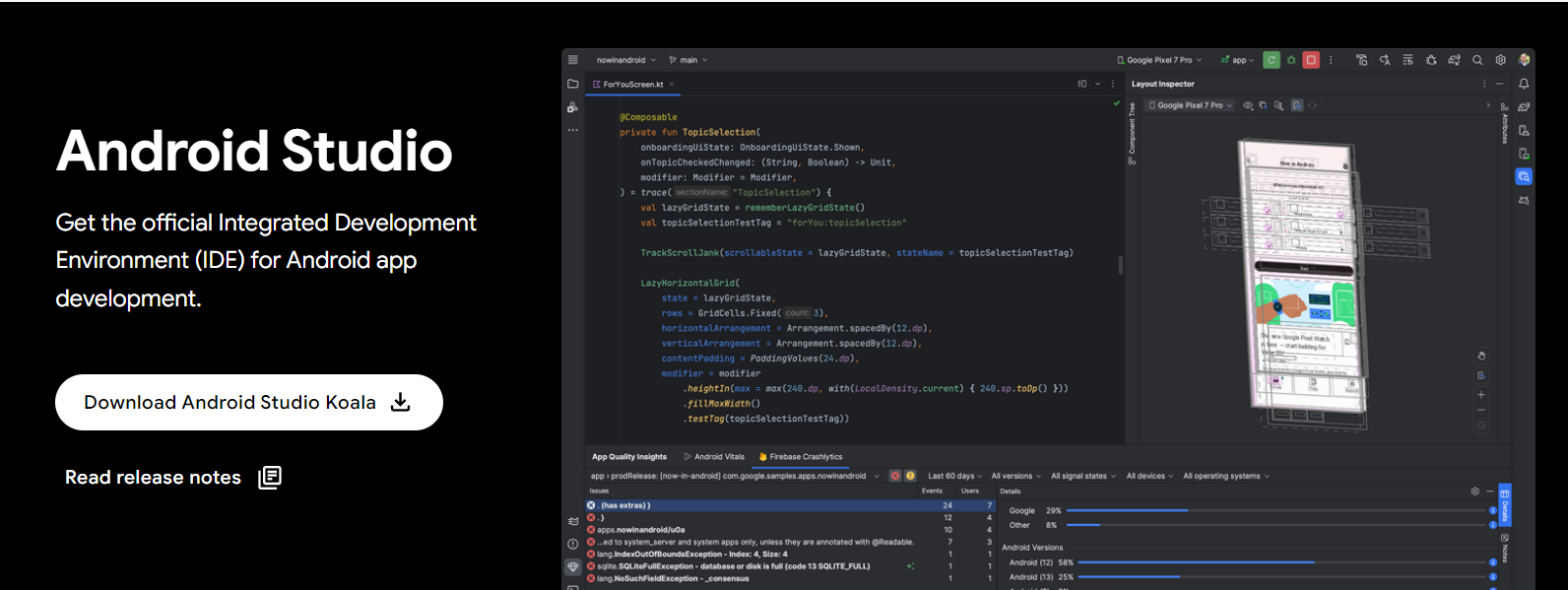Click Download Android Studio Koala button
Viewport: 1568px width, 590px height.
tap(249, 402)
